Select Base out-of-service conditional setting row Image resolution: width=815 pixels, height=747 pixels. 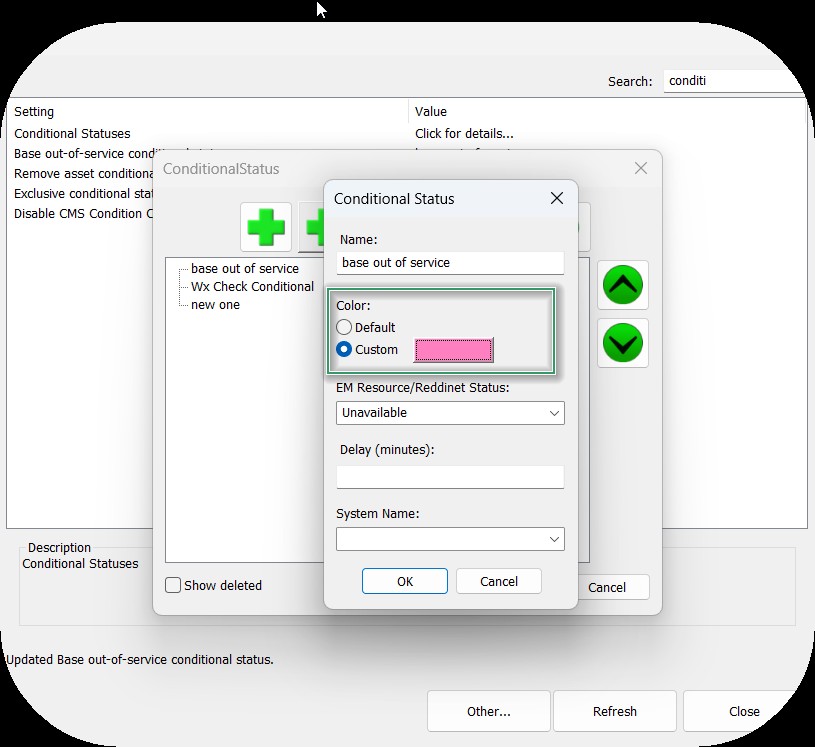(83, 154)
